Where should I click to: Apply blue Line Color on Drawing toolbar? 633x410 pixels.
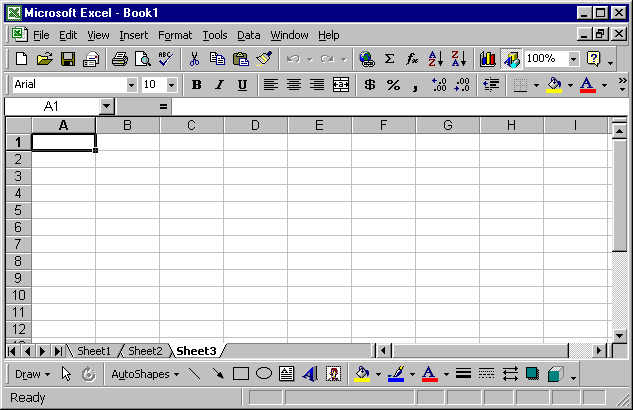click(396, 374)
